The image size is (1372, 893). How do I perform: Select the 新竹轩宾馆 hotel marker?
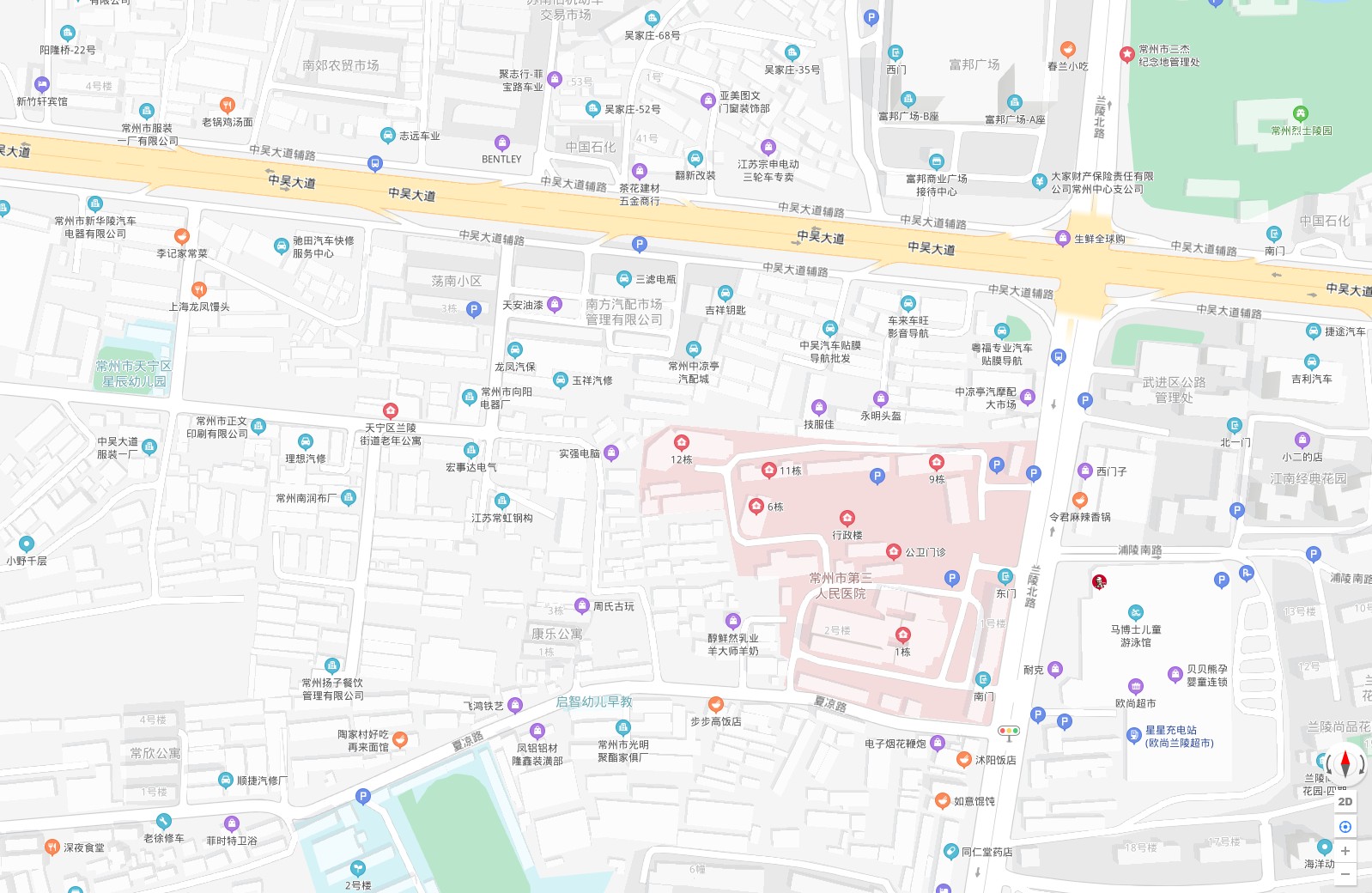42,85
